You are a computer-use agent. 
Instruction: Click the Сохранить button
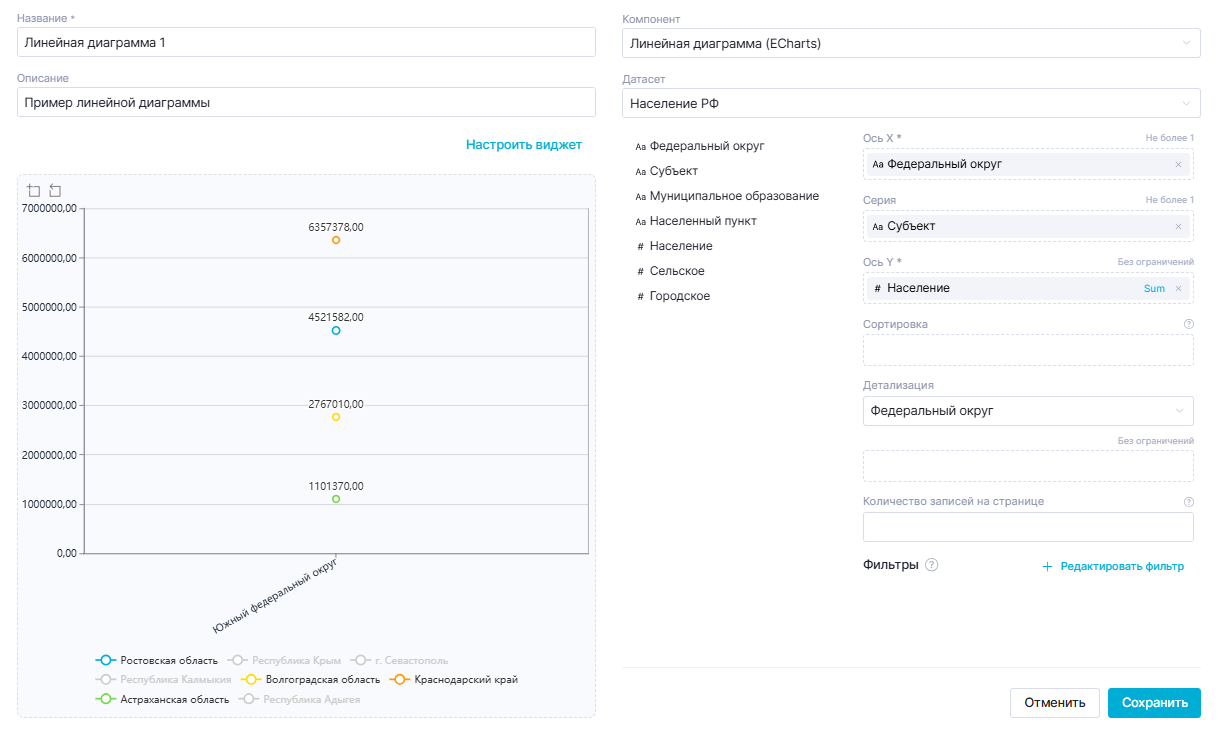1154,703
